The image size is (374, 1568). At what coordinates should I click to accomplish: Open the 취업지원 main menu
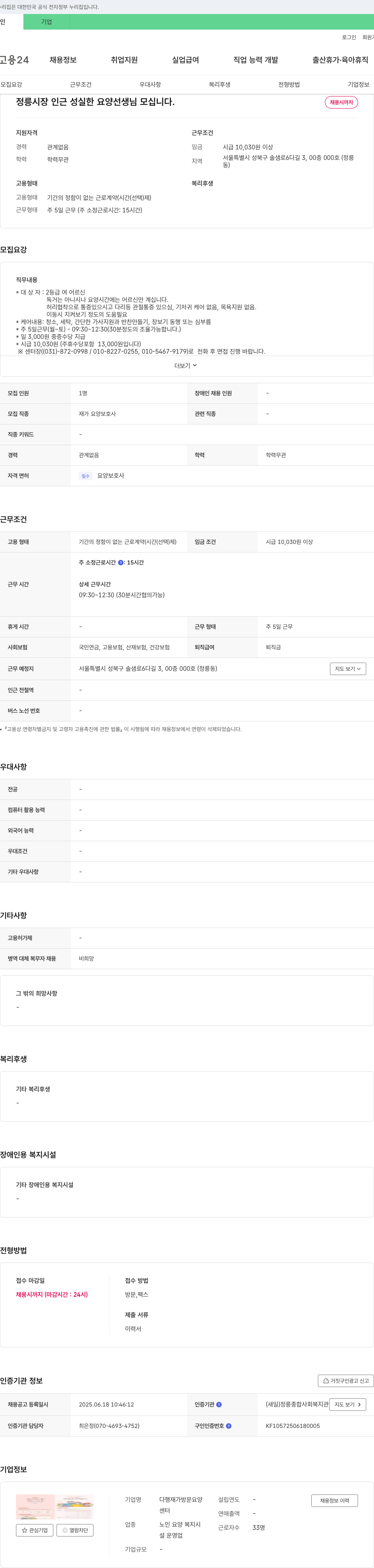point(124,60)
